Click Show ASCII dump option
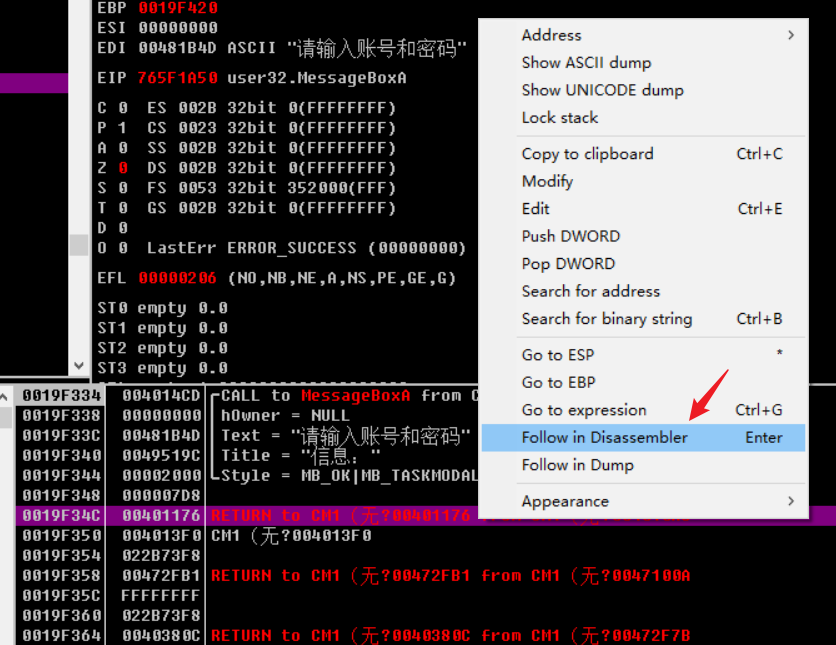This screenshot has width=836, height=645. click(x=586, y=62)
